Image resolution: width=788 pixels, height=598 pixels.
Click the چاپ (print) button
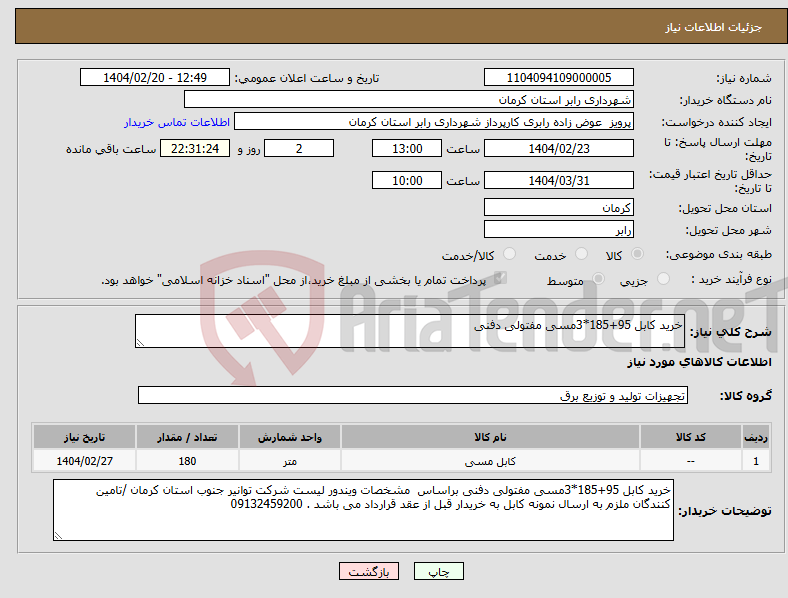pos(438,571)
